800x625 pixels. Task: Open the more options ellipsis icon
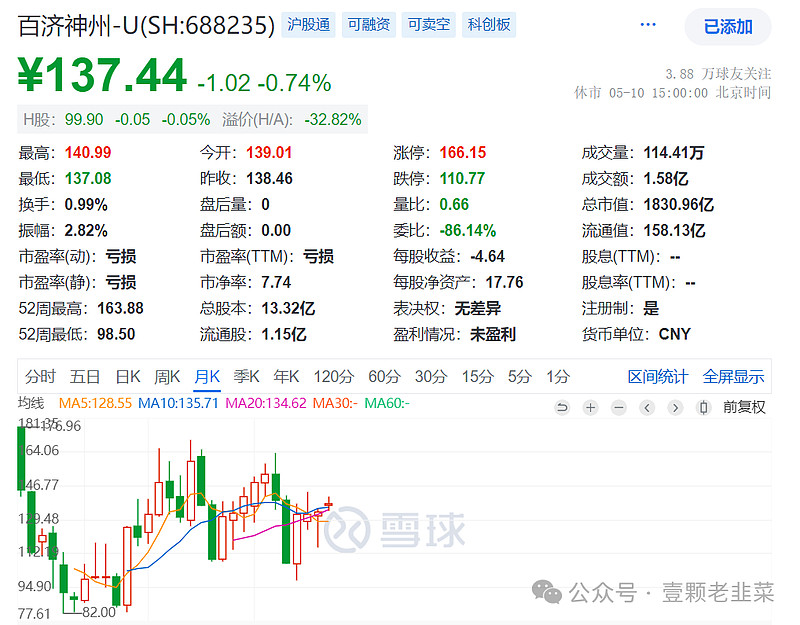pos(647,24)
